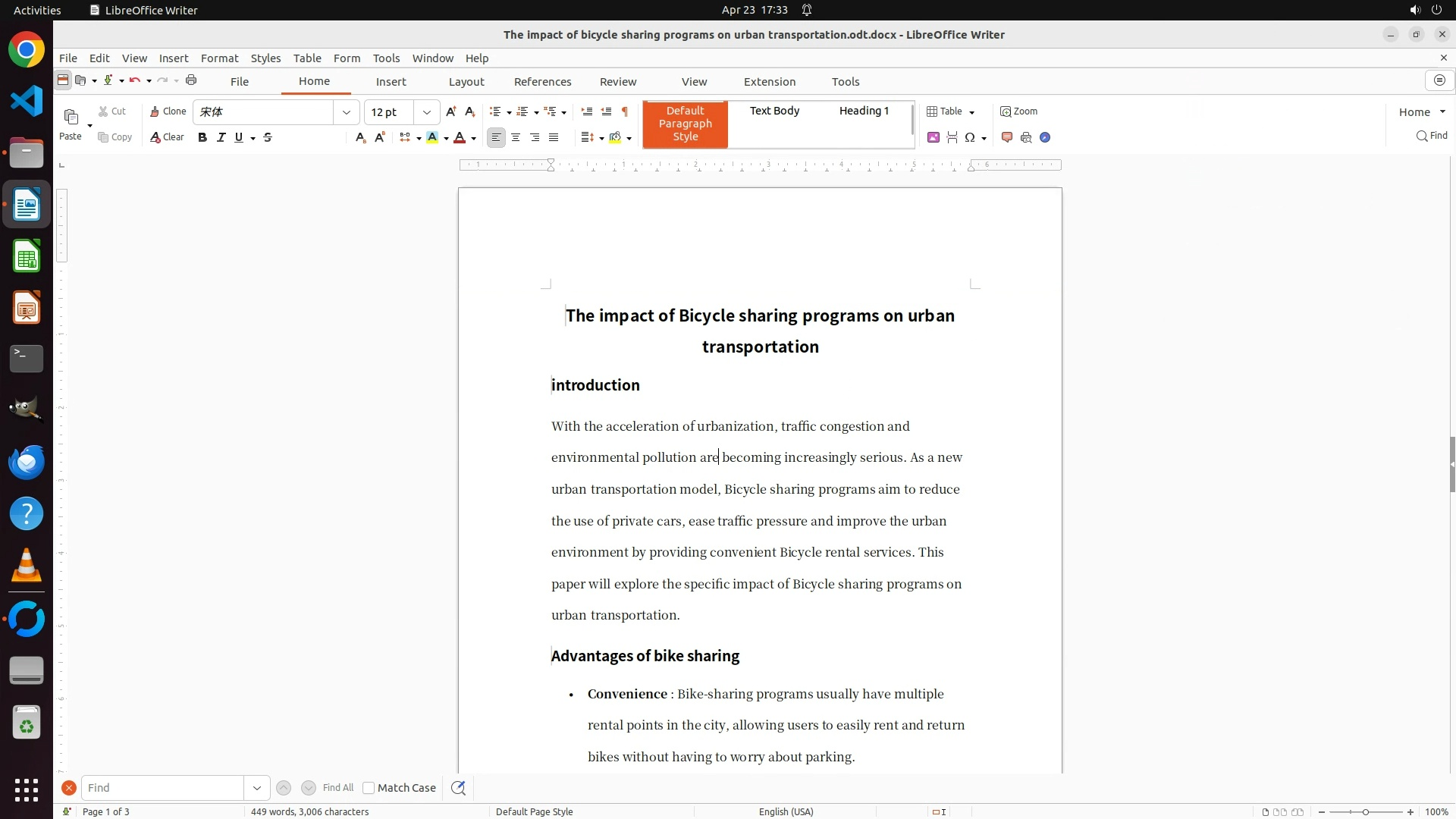Toggle formatting marks (pilcrow icon)
The height and width of the screenshot is (819, 1456).
pos(625,111)
